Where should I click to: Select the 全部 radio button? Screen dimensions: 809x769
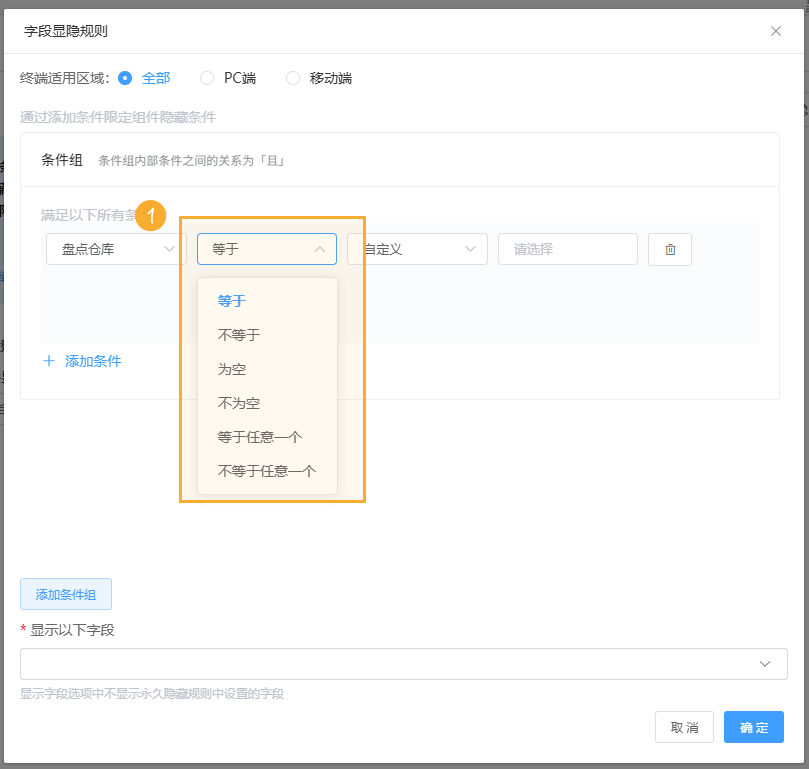point(124,77)
